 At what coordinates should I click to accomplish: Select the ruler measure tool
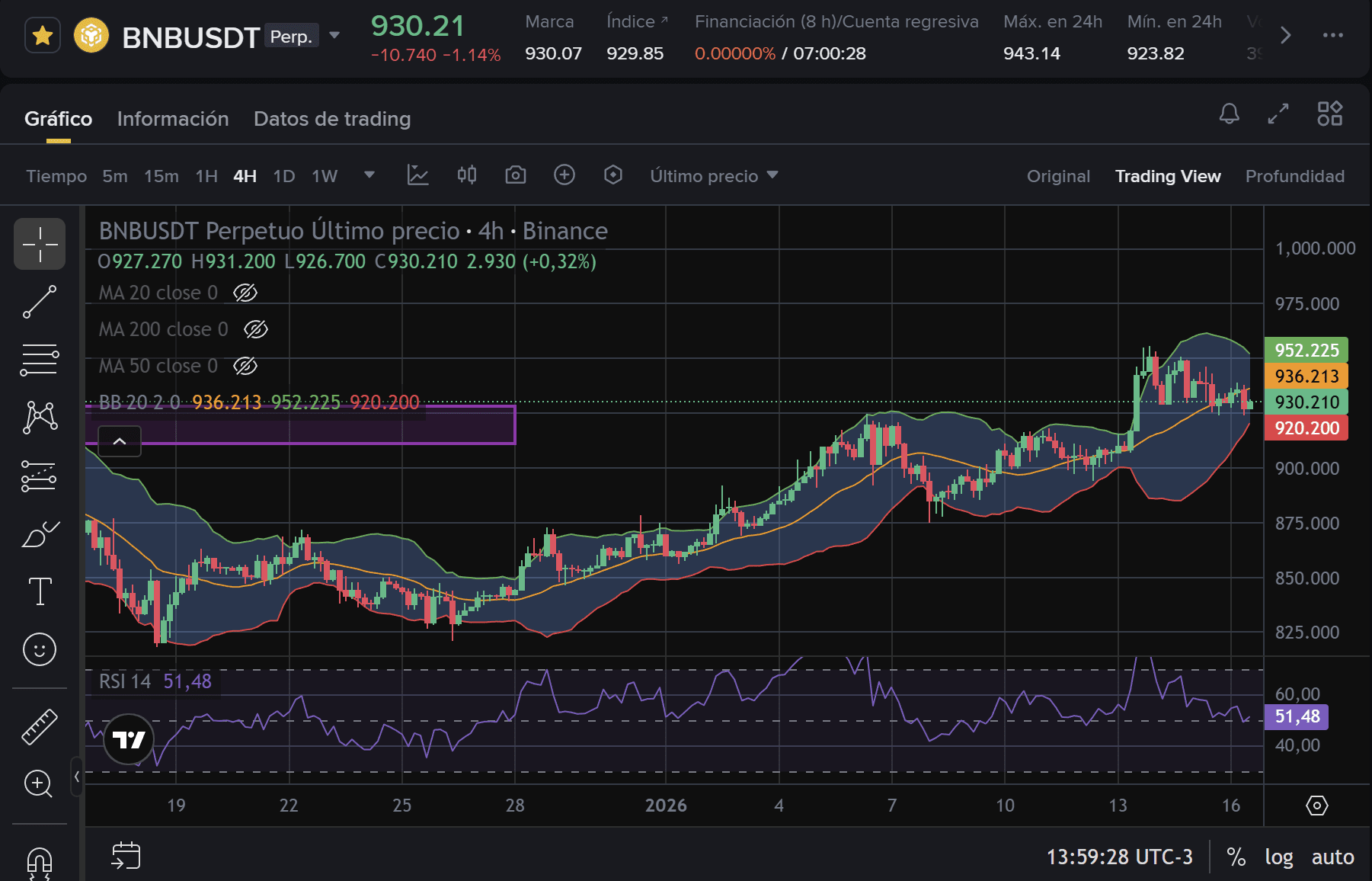pos(40,726)
